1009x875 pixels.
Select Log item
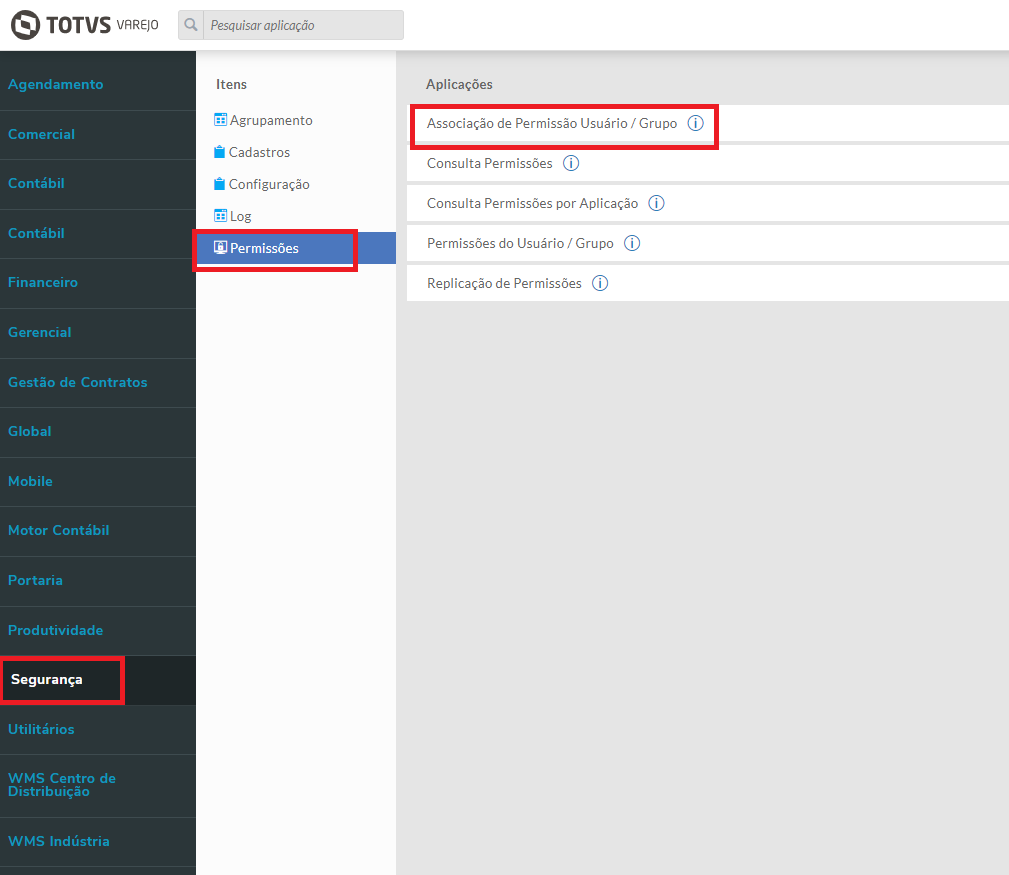pos(296,216)
